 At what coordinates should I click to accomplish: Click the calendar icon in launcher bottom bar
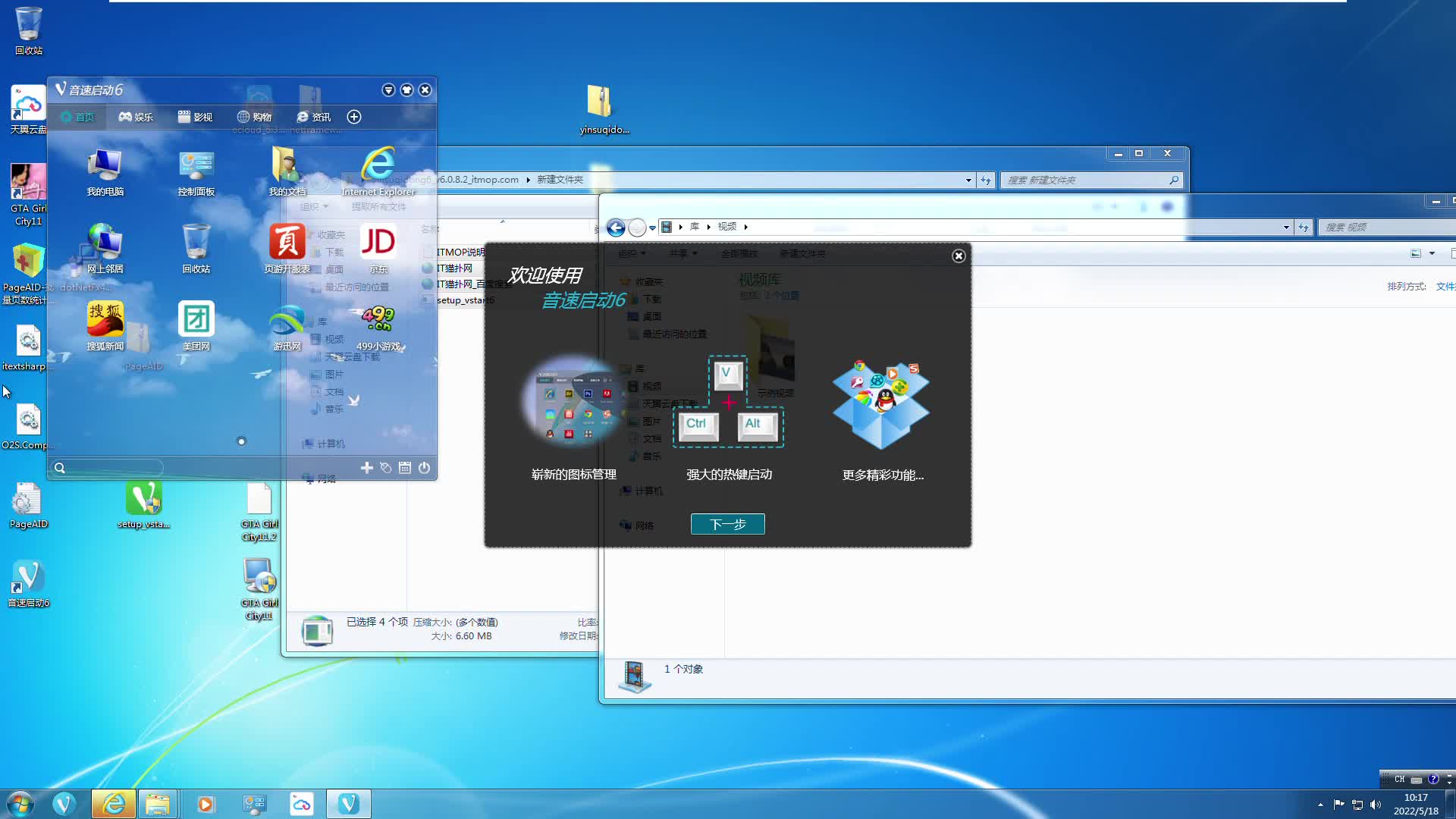(x=405, y=468)
